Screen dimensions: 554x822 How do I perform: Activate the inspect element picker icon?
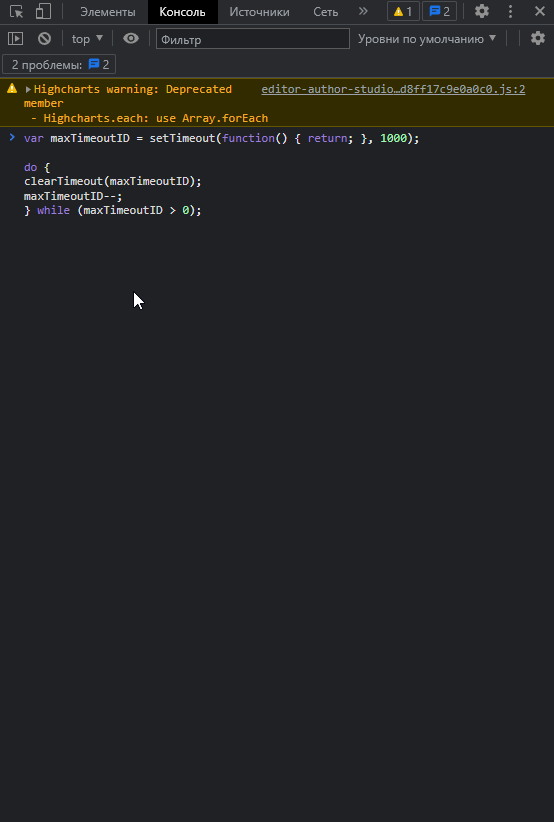click(16, 12)
